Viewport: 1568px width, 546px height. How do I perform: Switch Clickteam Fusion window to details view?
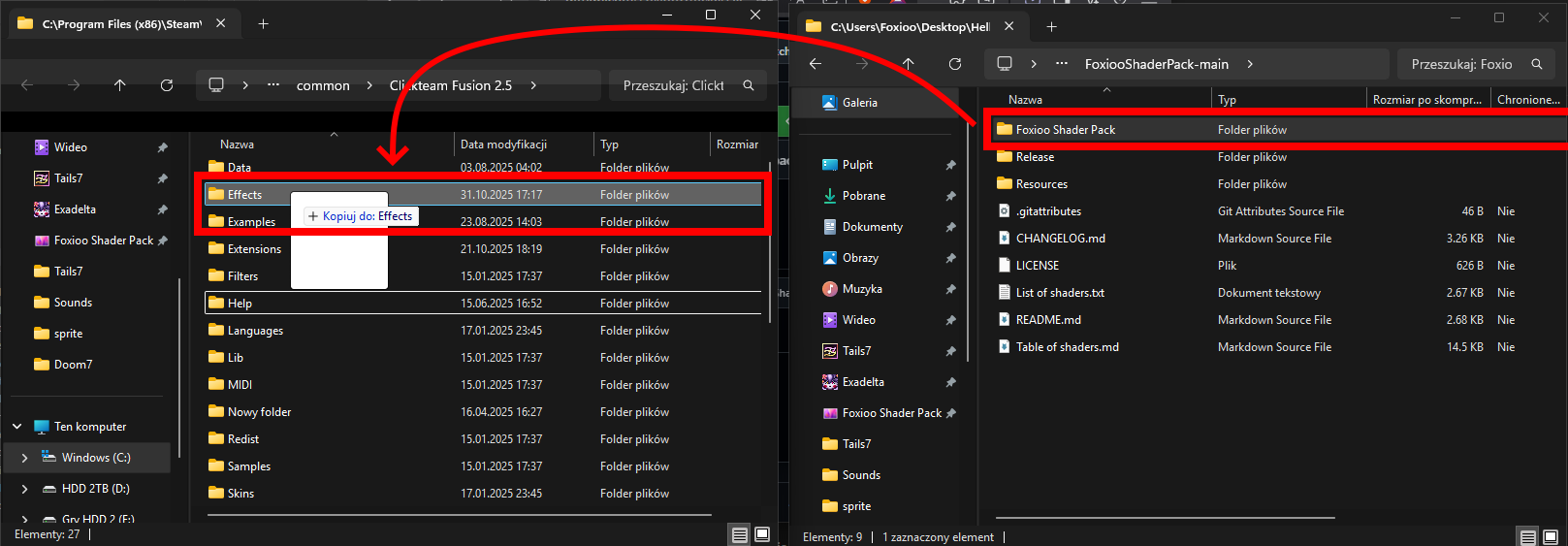click(740, 534)
